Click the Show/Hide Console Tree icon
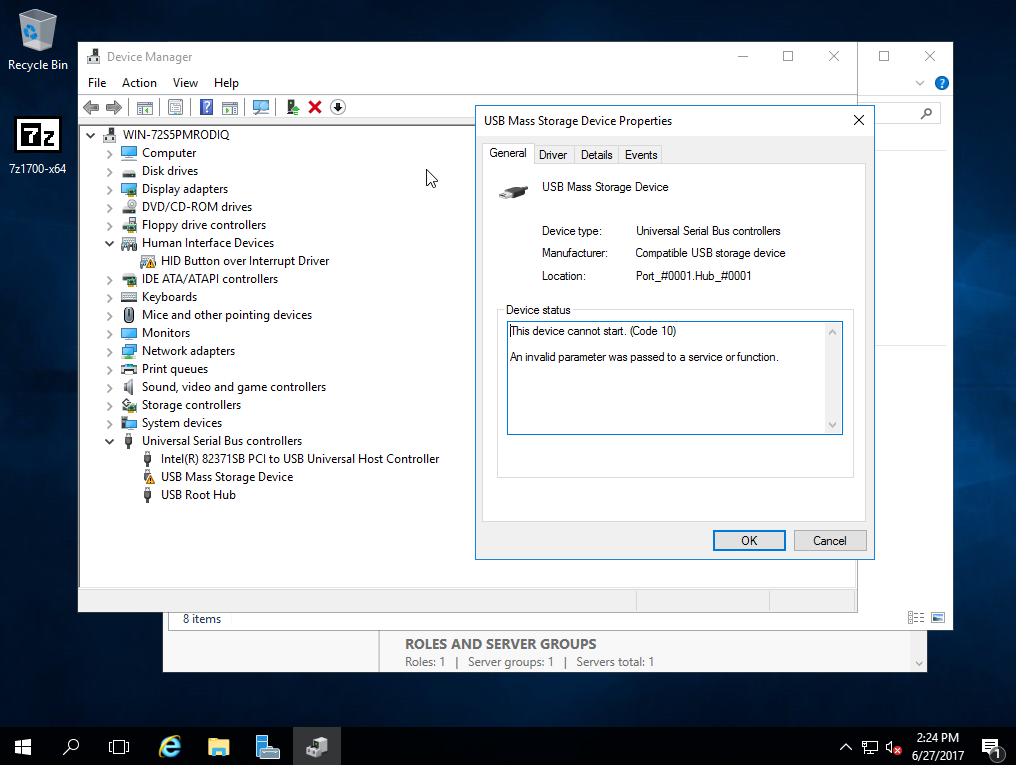The image size is (1016, 765). pyautogui.click(x=144, y=107)
